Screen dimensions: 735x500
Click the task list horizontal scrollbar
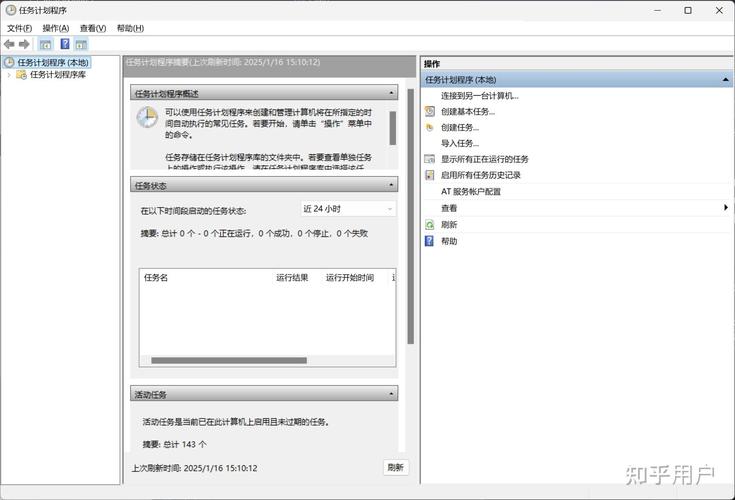pos(229,360)
